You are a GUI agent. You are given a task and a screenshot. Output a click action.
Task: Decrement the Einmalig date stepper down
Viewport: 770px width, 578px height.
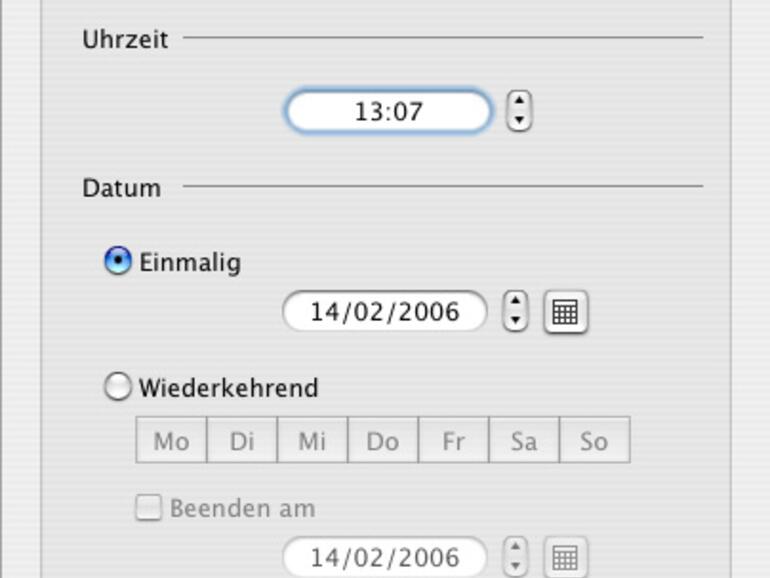point(515,321)
